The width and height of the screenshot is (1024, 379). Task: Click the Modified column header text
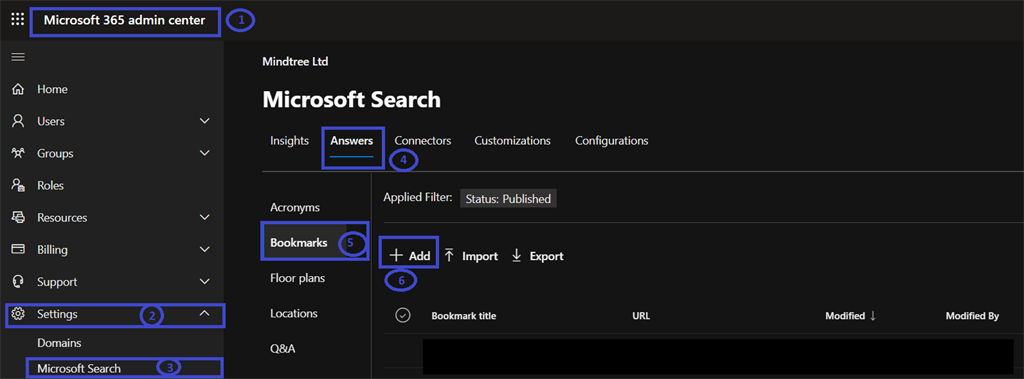coord(845,316)
